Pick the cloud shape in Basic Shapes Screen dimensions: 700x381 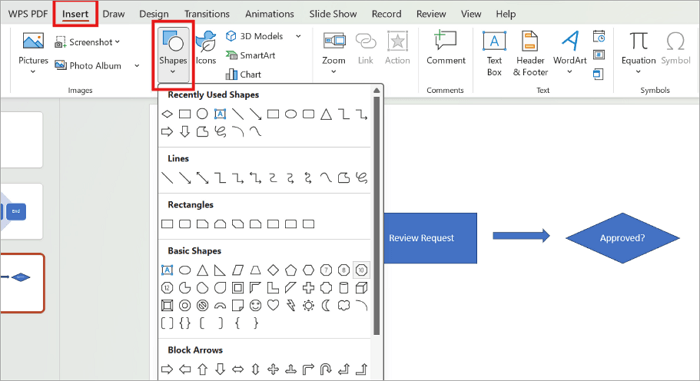344,306
